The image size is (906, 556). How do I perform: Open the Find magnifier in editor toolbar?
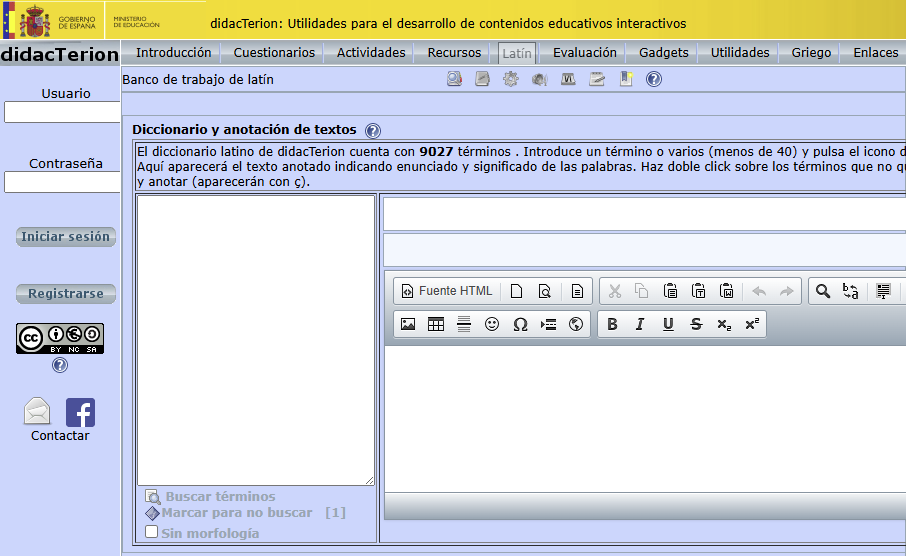click(x=823, y=291)
